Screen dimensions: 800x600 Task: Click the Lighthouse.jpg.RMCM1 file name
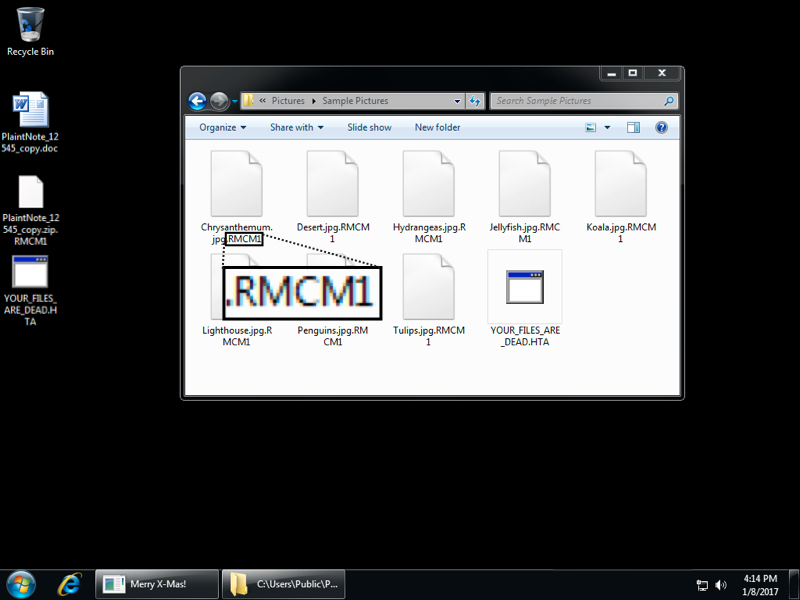click(237, 336)
